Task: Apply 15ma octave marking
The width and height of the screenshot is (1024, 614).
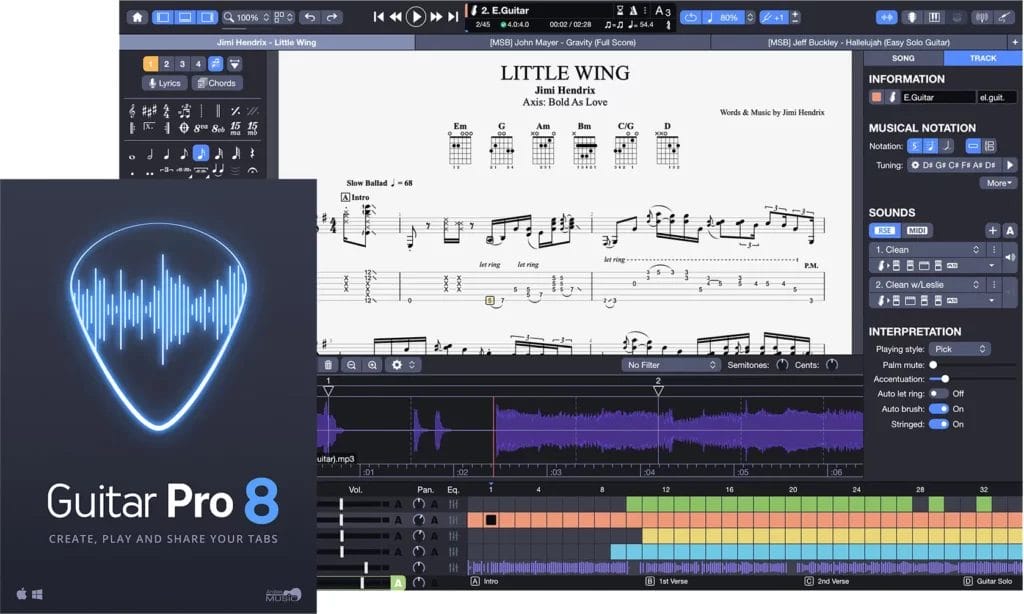Action: tap(235, 127)
